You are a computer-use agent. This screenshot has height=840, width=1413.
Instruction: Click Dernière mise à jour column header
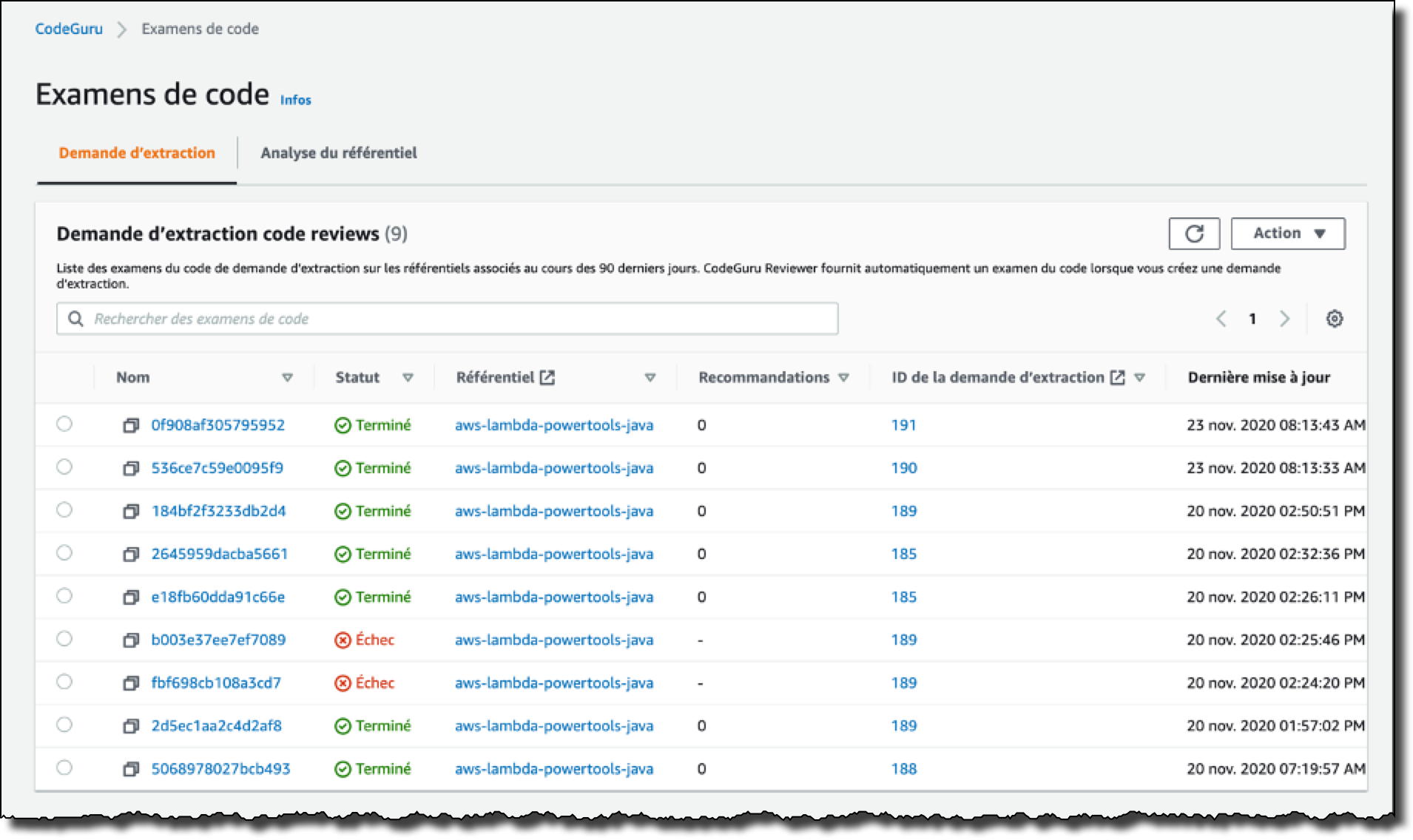pos(1259,378)
